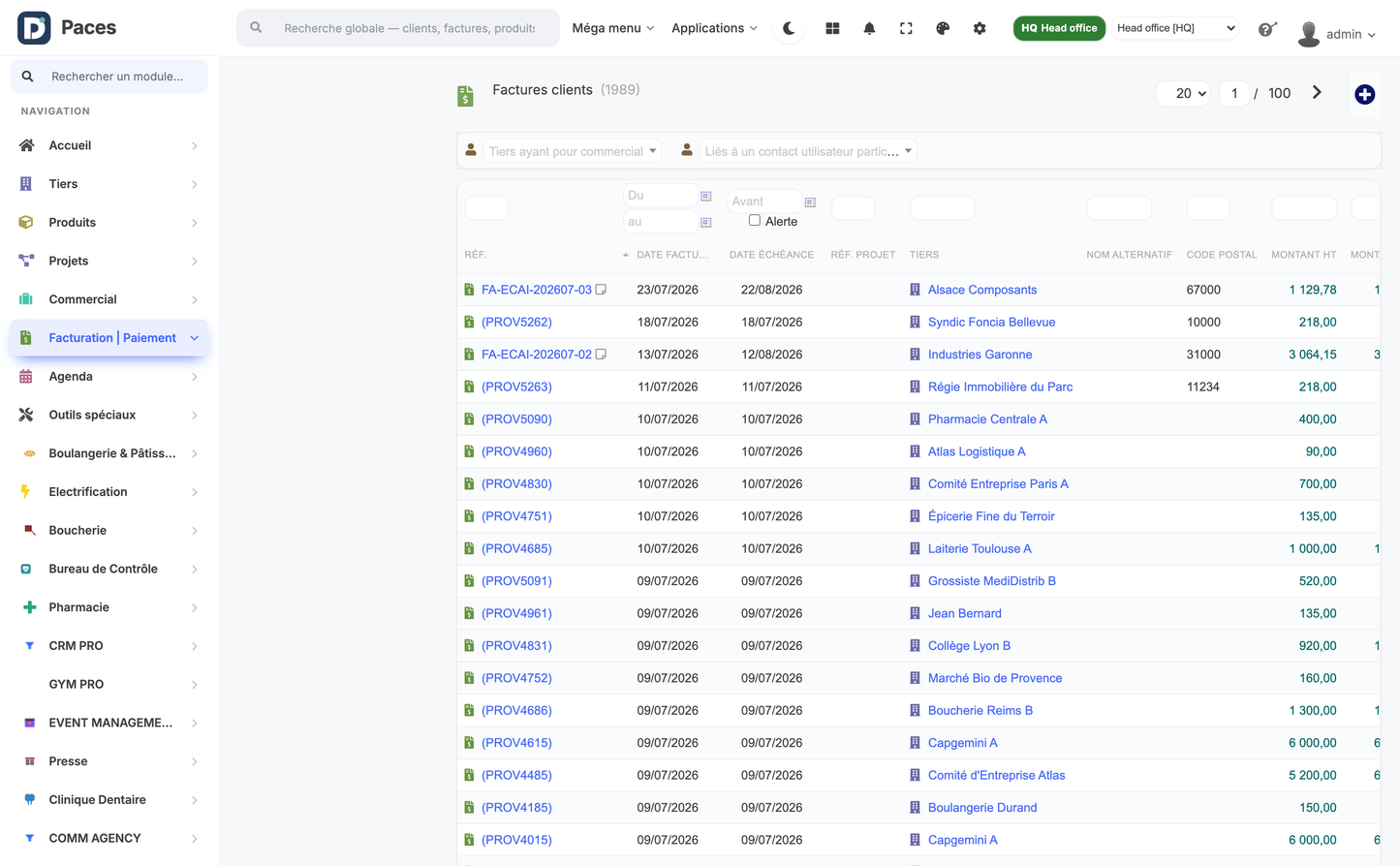Click the Factures clients invoice title icon
The width and height of the screenshot is (1400, 866).
[465, 95]
